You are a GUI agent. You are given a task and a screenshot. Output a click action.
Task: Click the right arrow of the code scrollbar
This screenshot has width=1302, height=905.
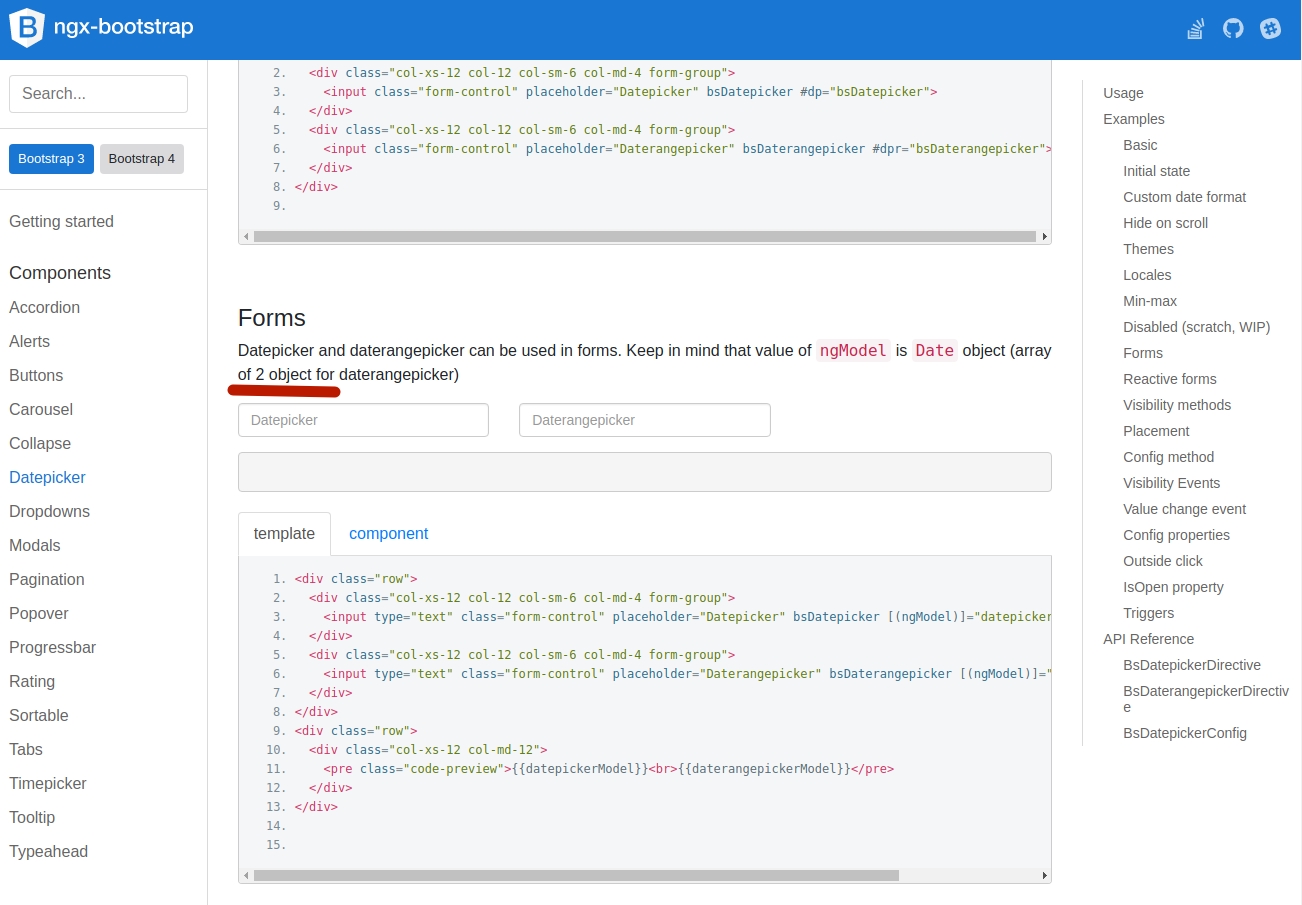pos(1044,875)
